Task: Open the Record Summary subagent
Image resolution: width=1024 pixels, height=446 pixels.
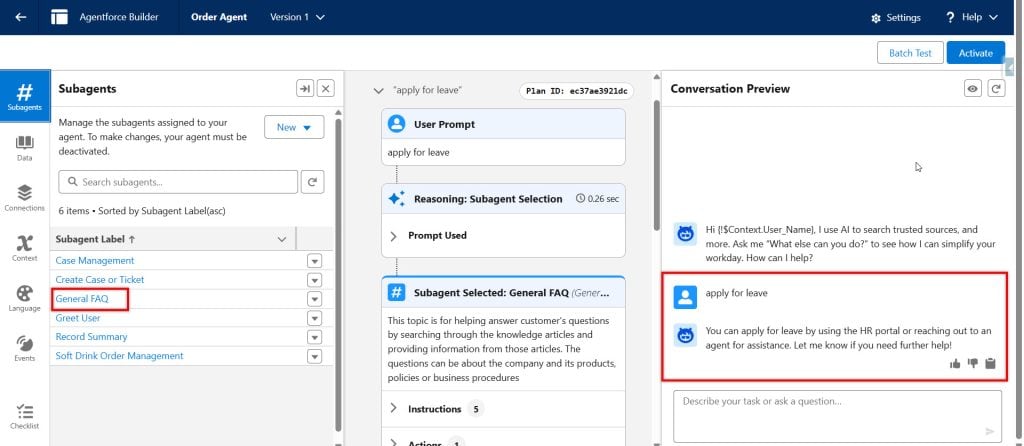Action: pyautogui.click(x=91, y=337)
